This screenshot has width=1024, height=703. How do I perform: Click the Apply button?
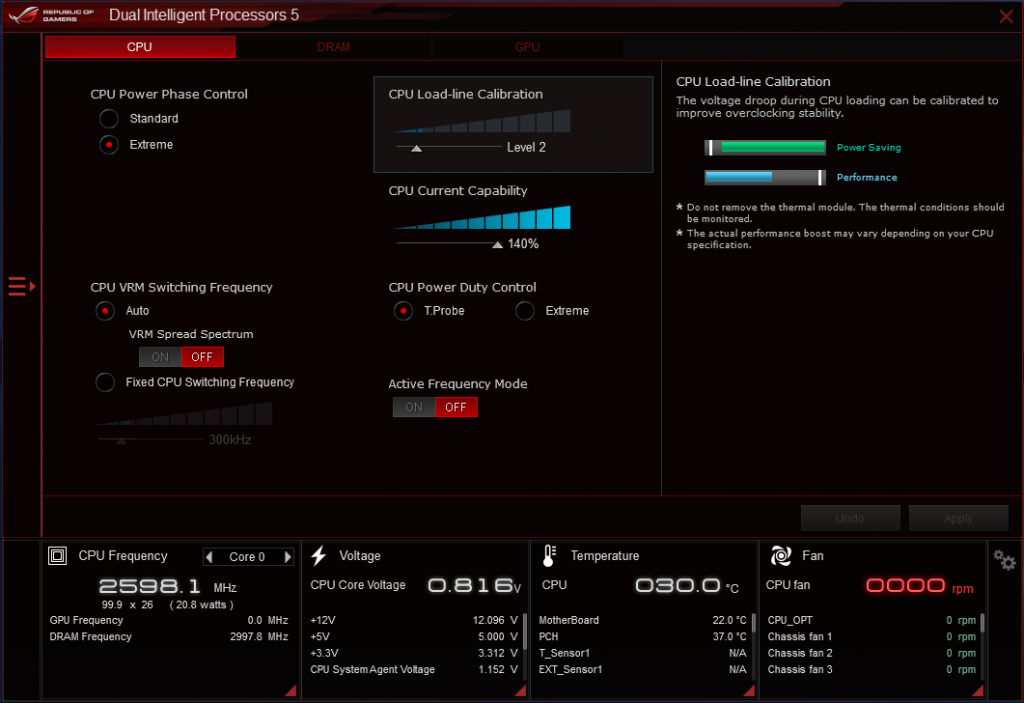pyautogui.click(x=958, y=518)
